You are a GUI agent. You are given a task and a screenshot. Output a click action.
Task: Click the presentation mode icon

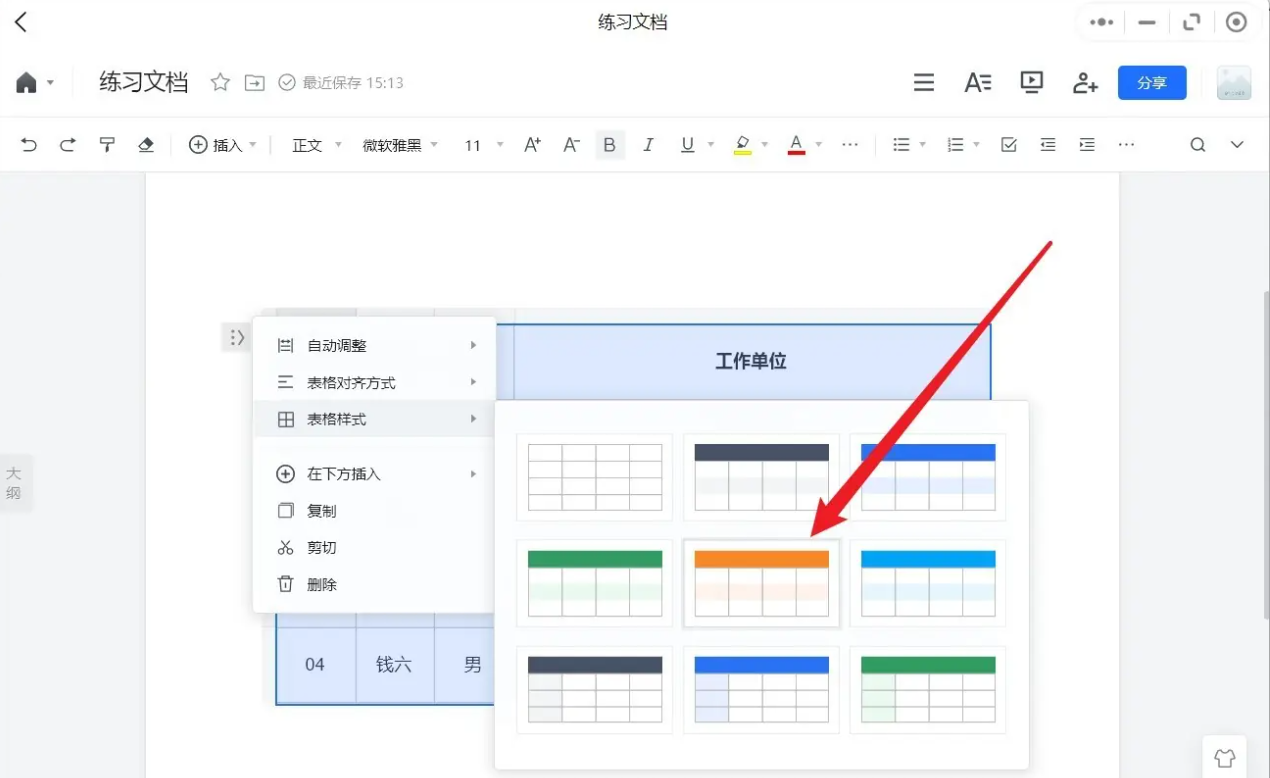coord(1031,82)
